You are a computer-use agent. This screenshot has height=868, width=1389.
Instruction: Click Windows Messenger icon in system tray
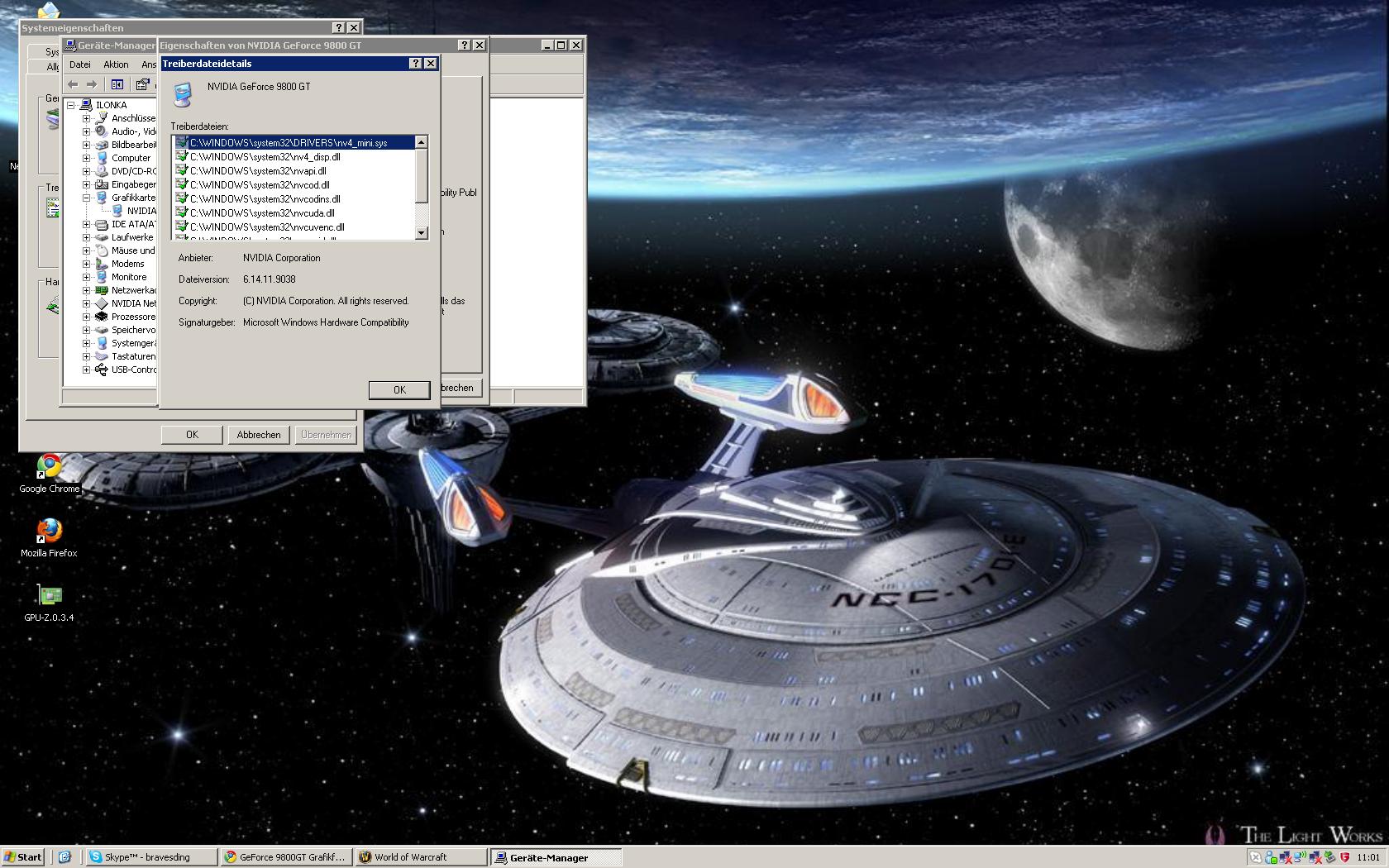[1271, 857]
